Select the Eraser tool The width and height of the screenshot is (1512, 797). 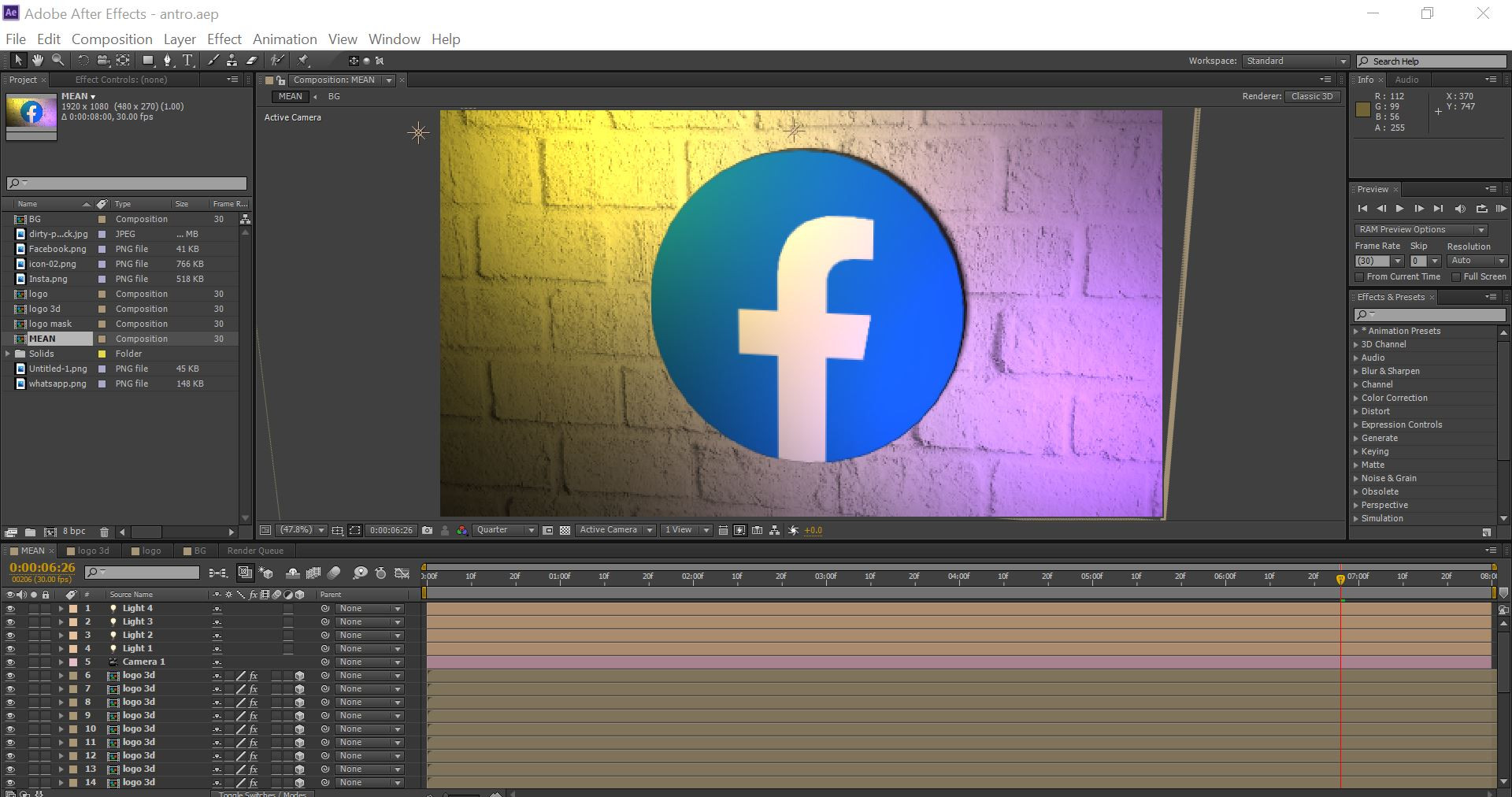click(252, 61)
